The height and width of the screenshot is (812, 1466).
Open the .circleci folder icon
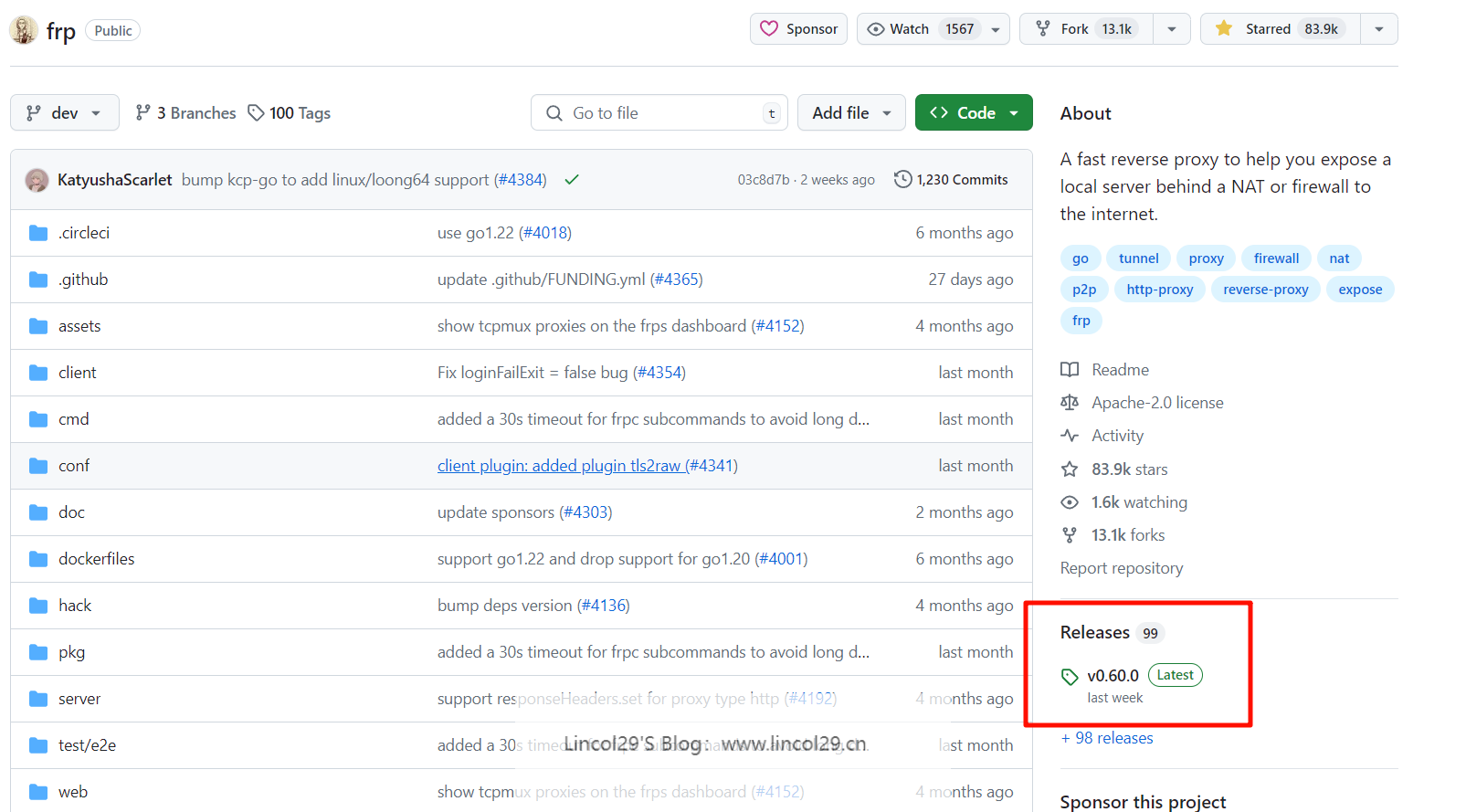pos(38,233)
